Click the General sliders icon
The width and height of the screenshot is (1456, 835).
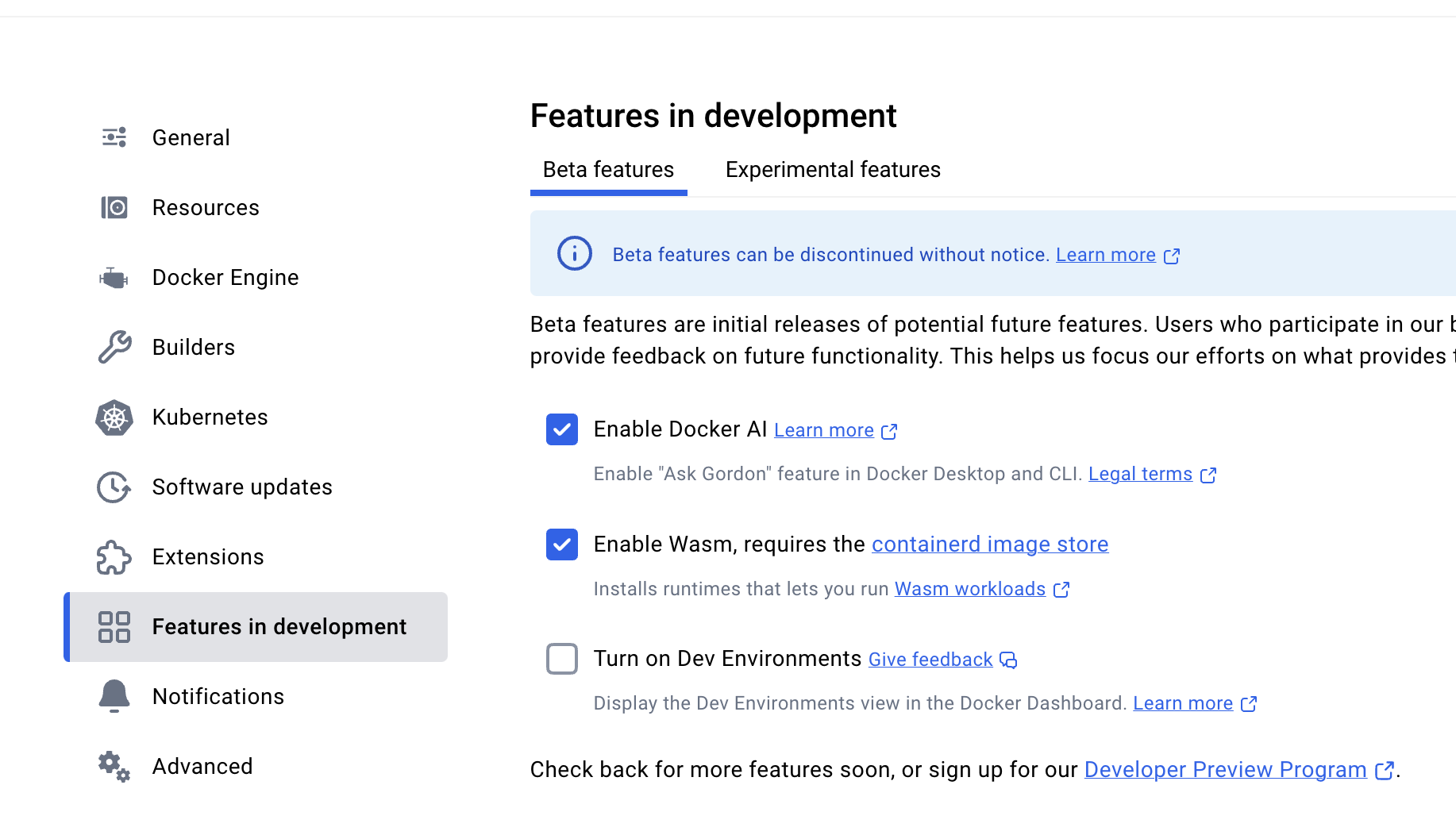[114, 137]
